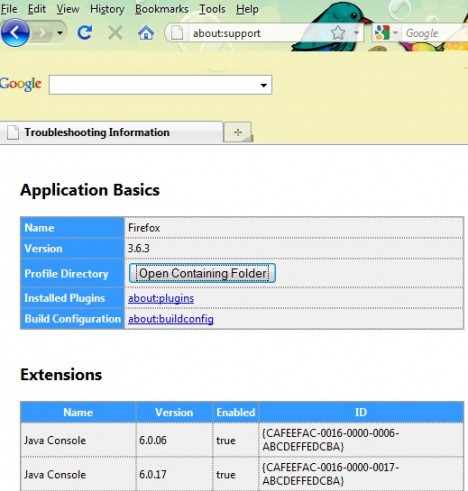
Task: Open the View menu
Action: (68, 9)
